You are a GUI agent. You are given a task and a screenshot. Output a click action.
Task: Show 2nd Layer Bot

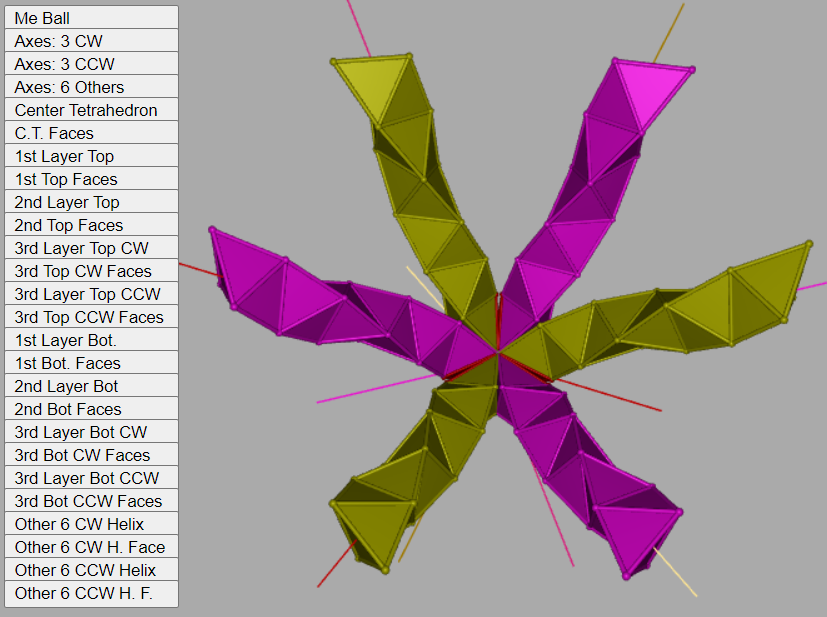point(91,386)
